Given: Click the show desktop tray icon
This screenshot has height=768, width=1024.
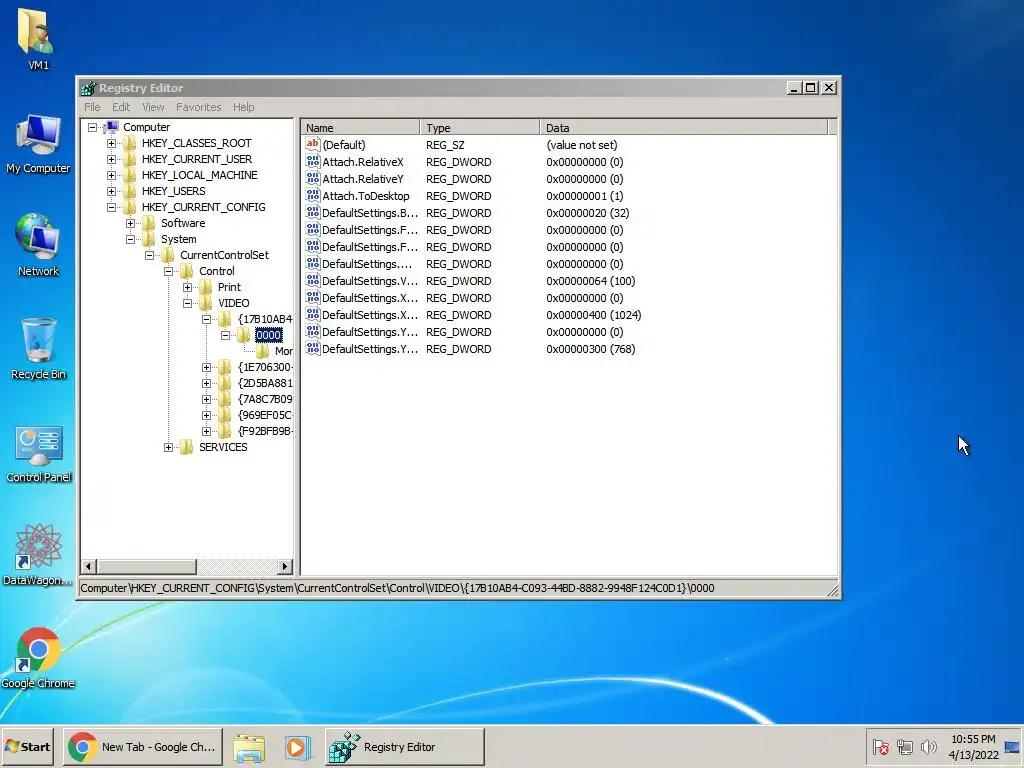Looking at the screenshot, I should tap(1013, 746).
